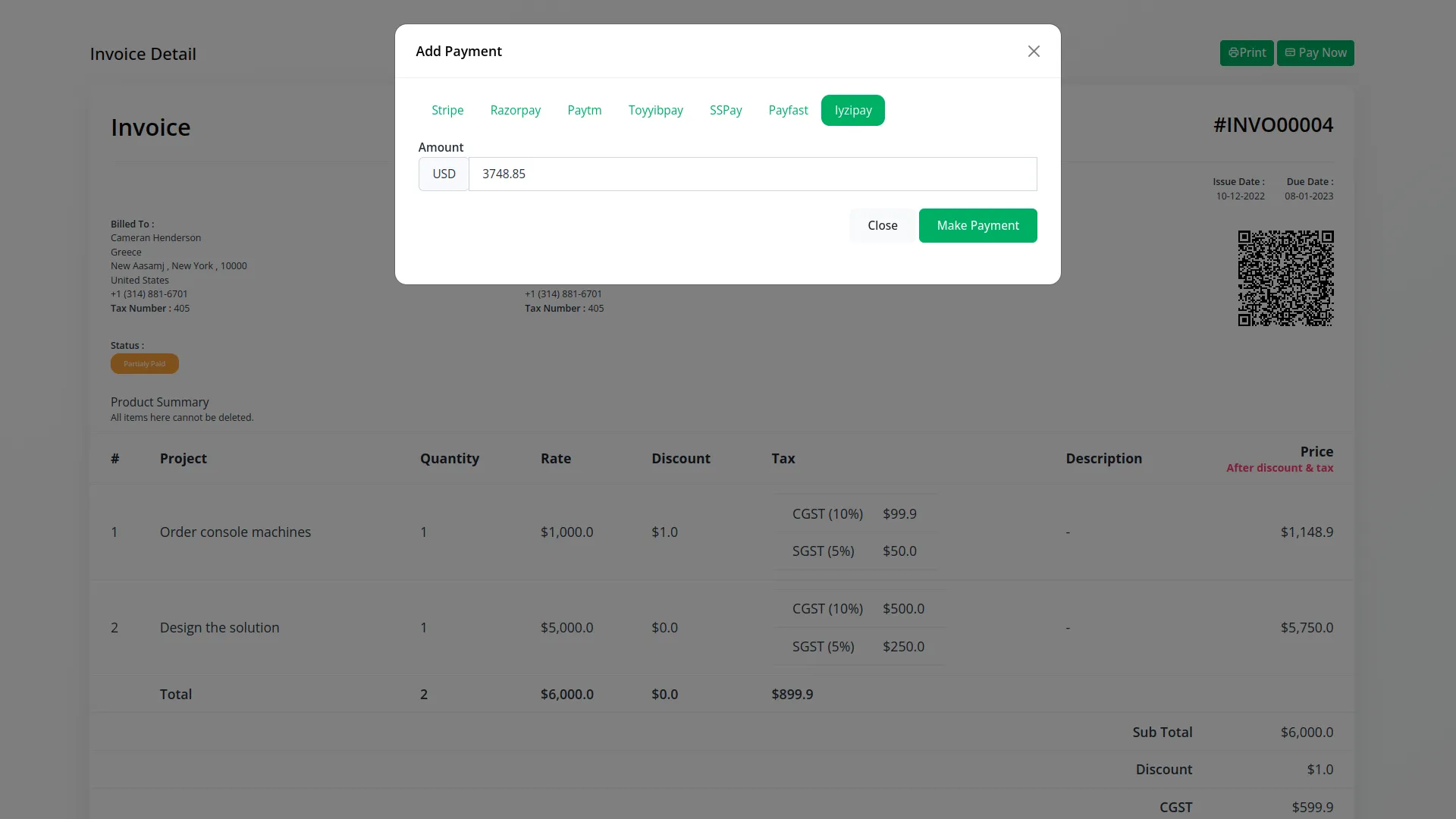Click the Project column header
Viewport: 1456px width, 819px height.
[183, 458]
